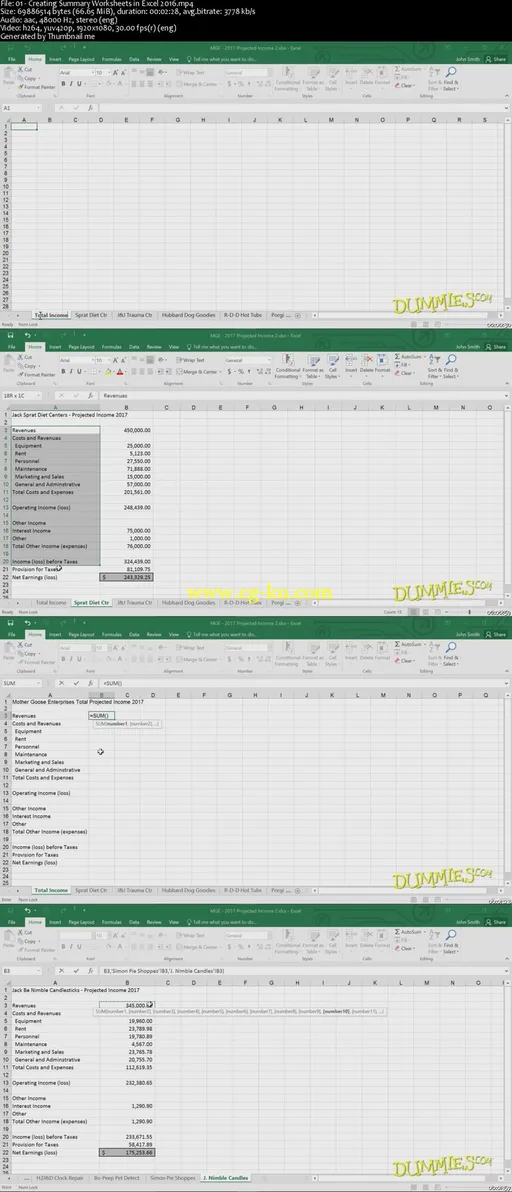The width and height of the screenshot is (512, 1192).
Task: Select the J. Nimble Candles sheet tab
Action: 226,1177
